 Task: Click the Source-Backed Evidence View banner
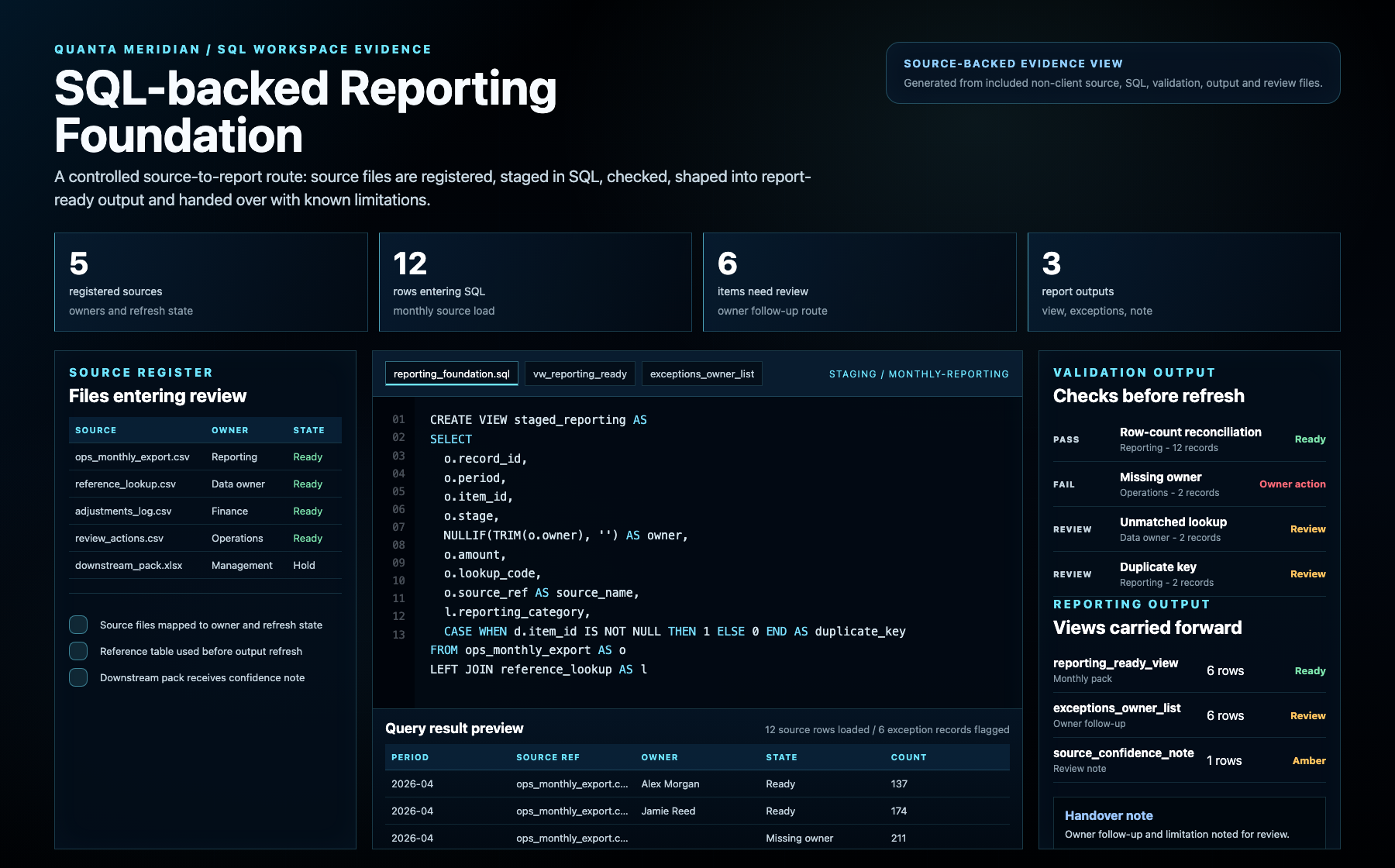1113,73
